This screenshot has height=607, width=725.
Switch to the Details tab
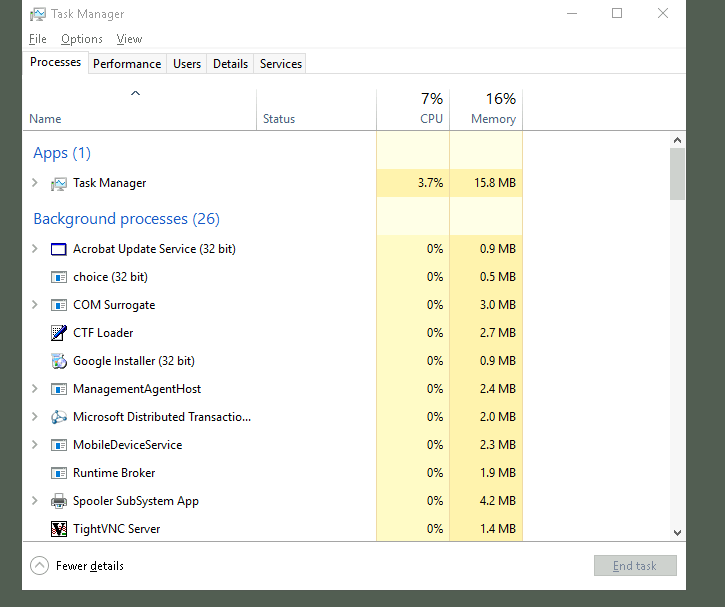(230, 64)
